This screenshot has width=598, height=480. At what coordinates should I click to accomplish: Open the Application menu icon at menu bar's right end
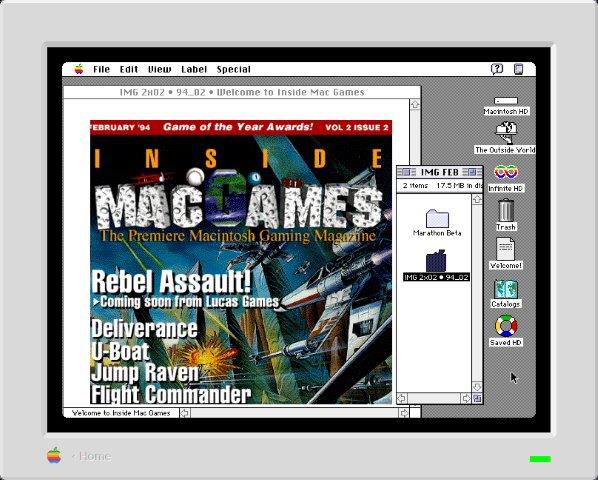pyautogui.click(x=518, y=69)
